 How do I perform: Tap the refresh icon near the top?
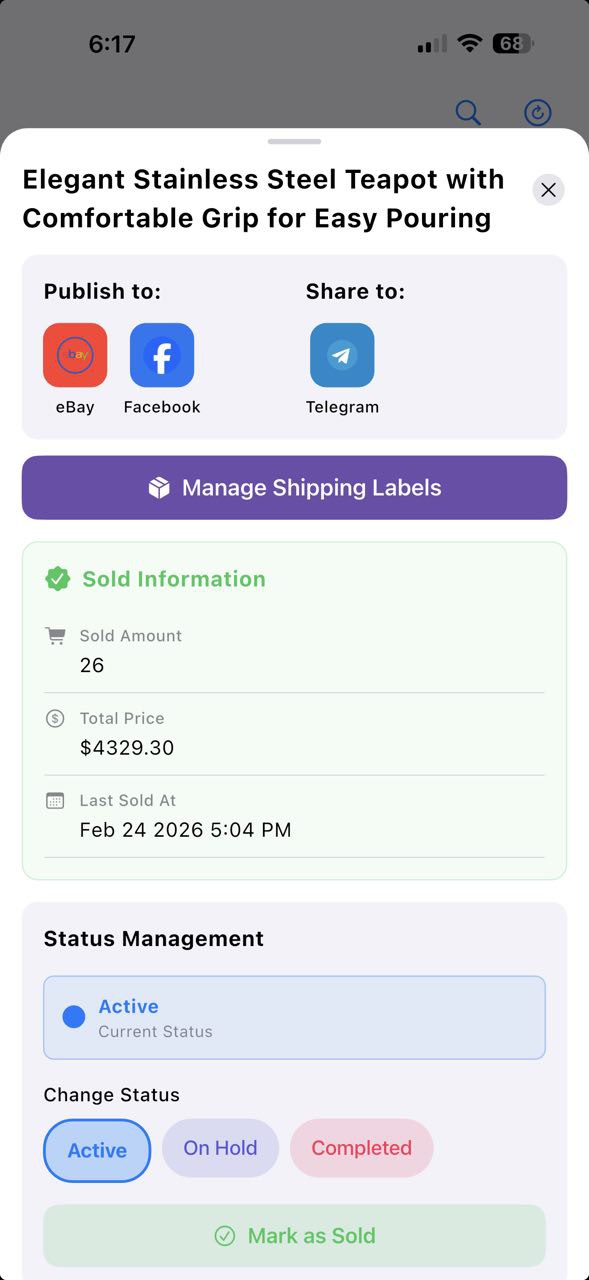tap(537, 112)
